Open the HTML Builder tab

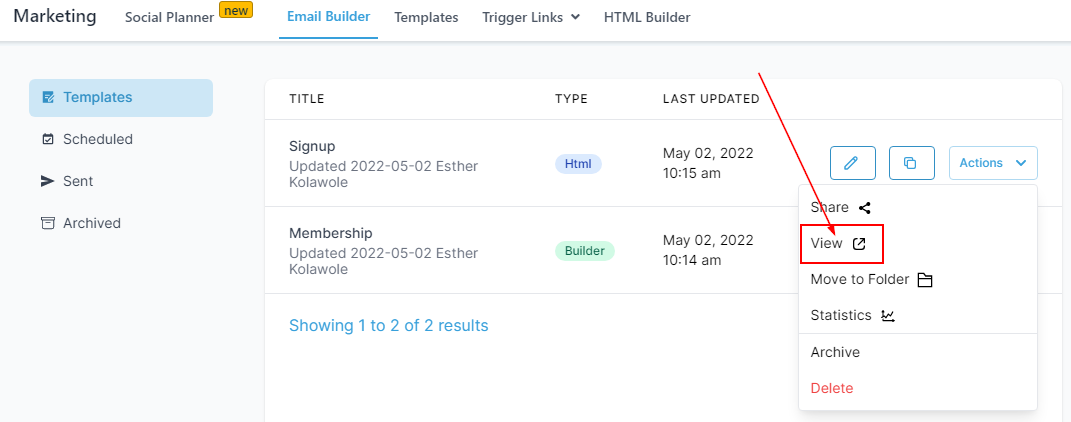point(647,17)
